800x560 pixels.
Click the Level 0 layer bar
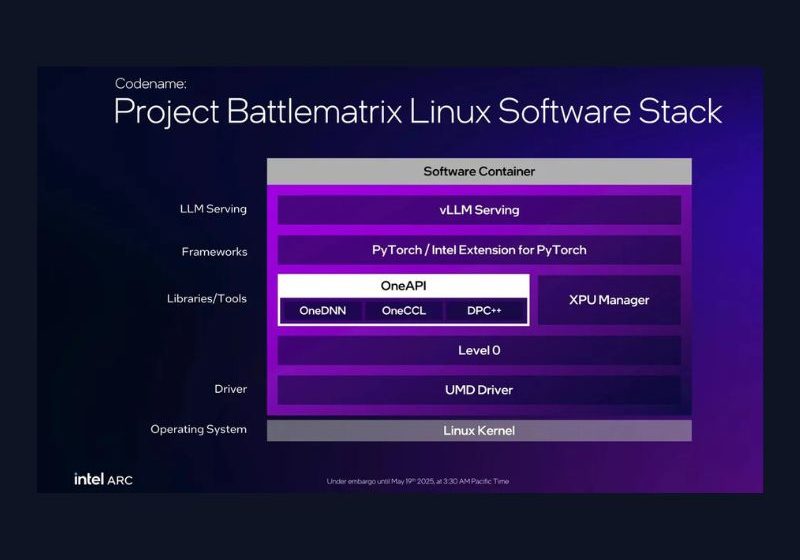[479, 350]
